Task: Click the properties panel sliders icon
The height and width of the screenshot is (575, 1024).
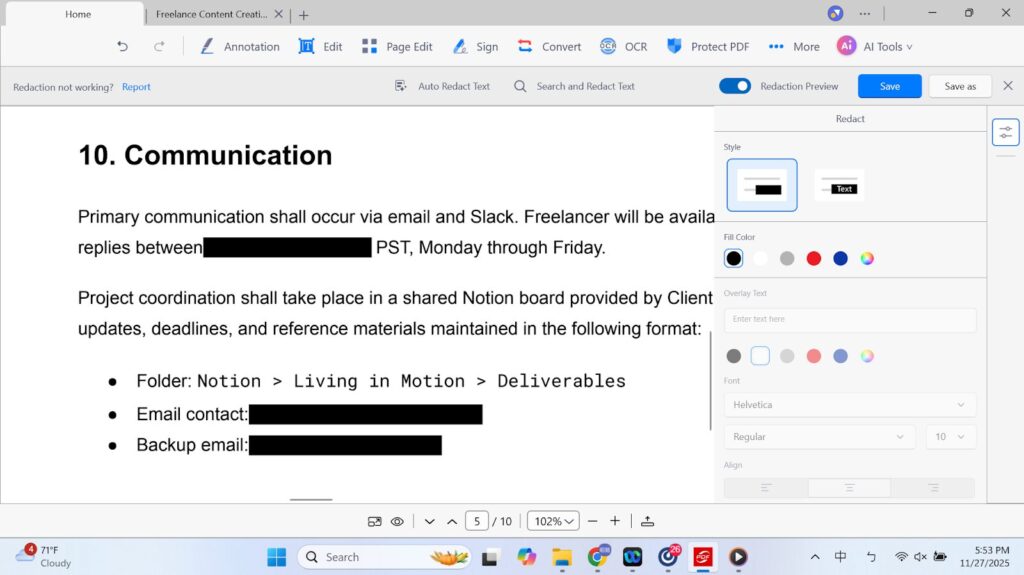Action: pyautogui.click(x=1005, y=132)
